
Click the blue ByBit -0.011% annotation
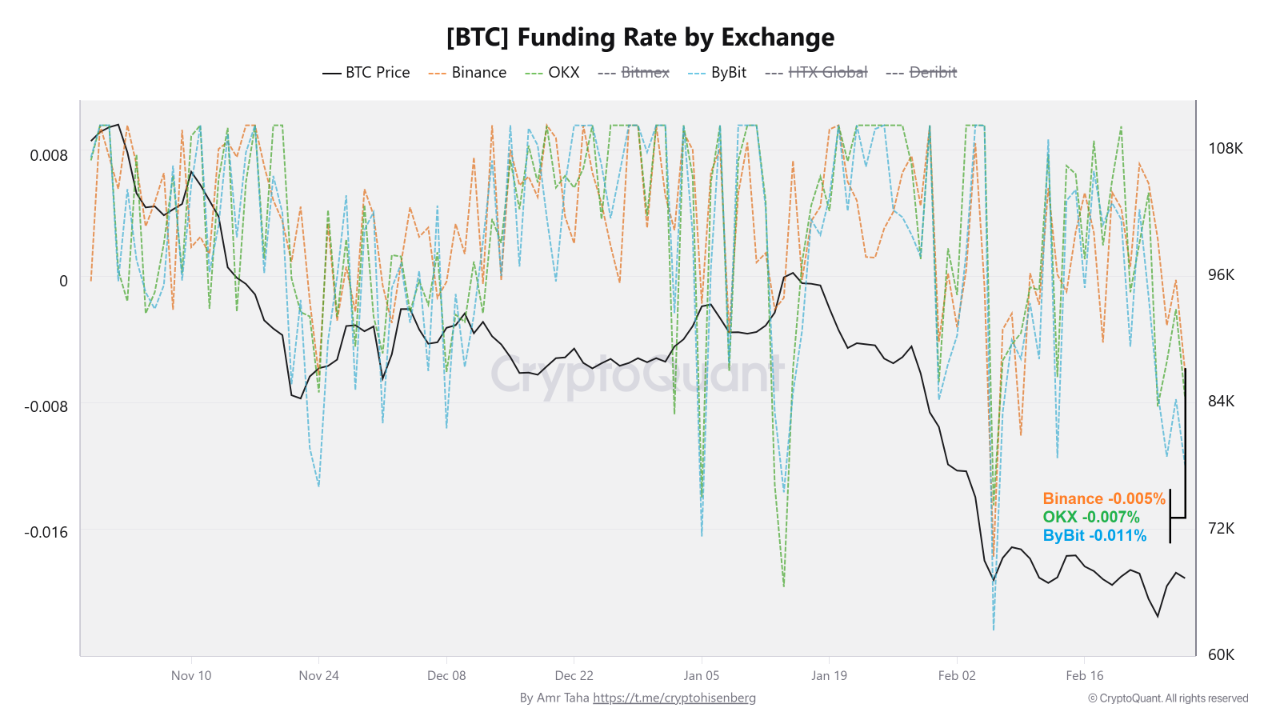coord(1094,536)
